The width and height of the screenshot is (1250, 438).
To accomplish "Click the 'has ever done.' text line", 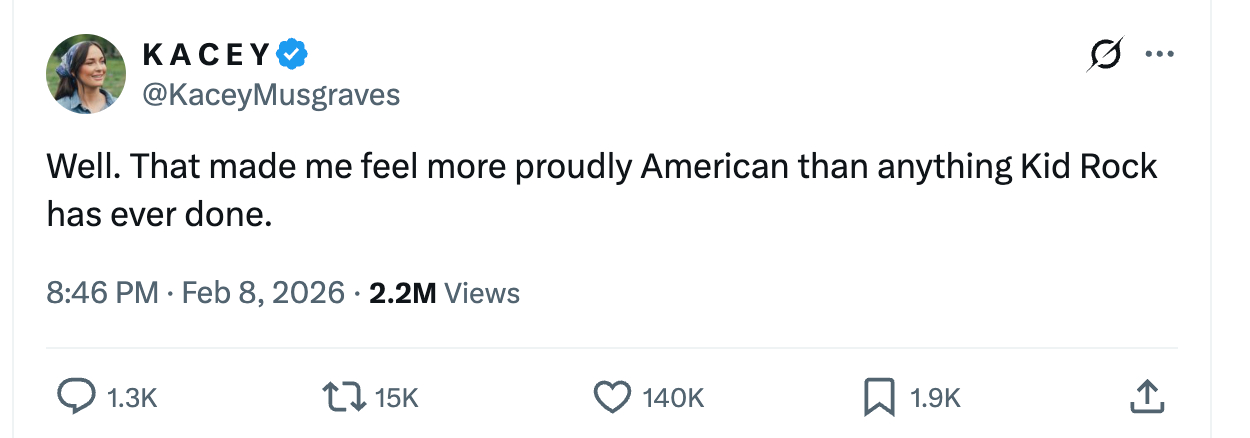I will [159, 213].
